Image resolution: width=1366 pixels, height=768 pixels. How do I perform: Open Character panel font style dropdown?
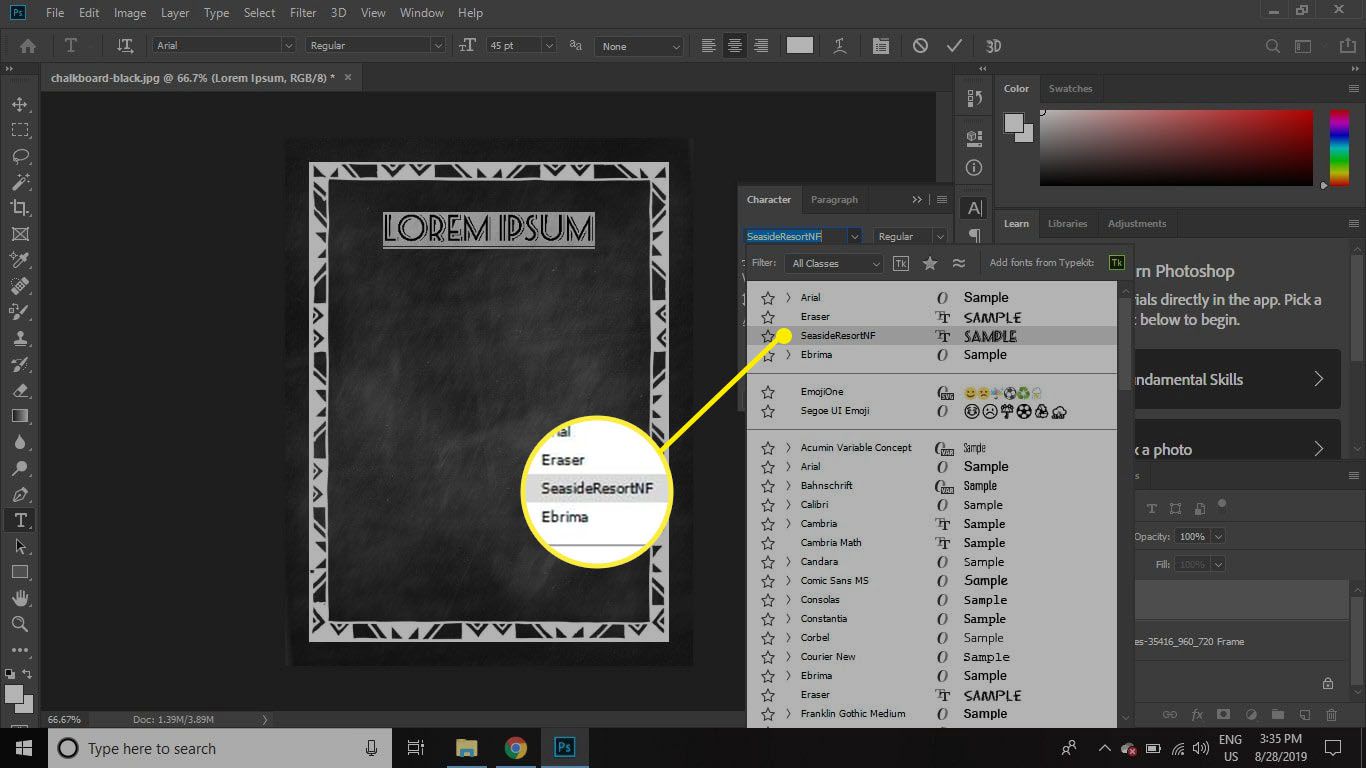(x=939, y=237)
